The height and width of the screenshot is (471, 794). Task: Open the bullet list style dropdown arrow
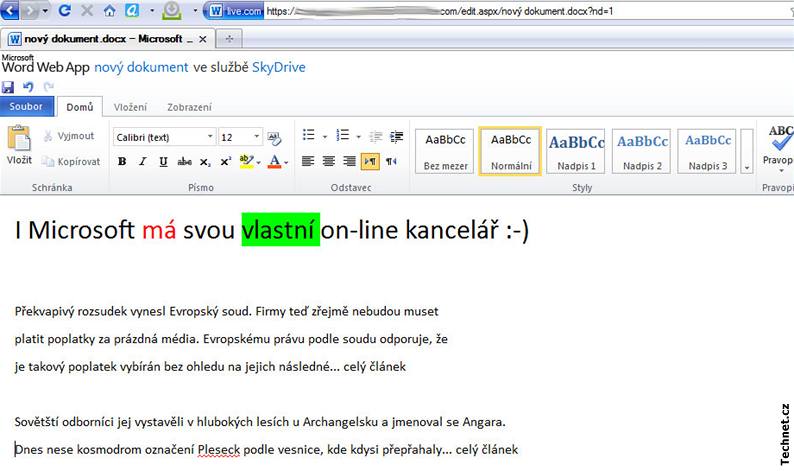[x=324, y=136]
